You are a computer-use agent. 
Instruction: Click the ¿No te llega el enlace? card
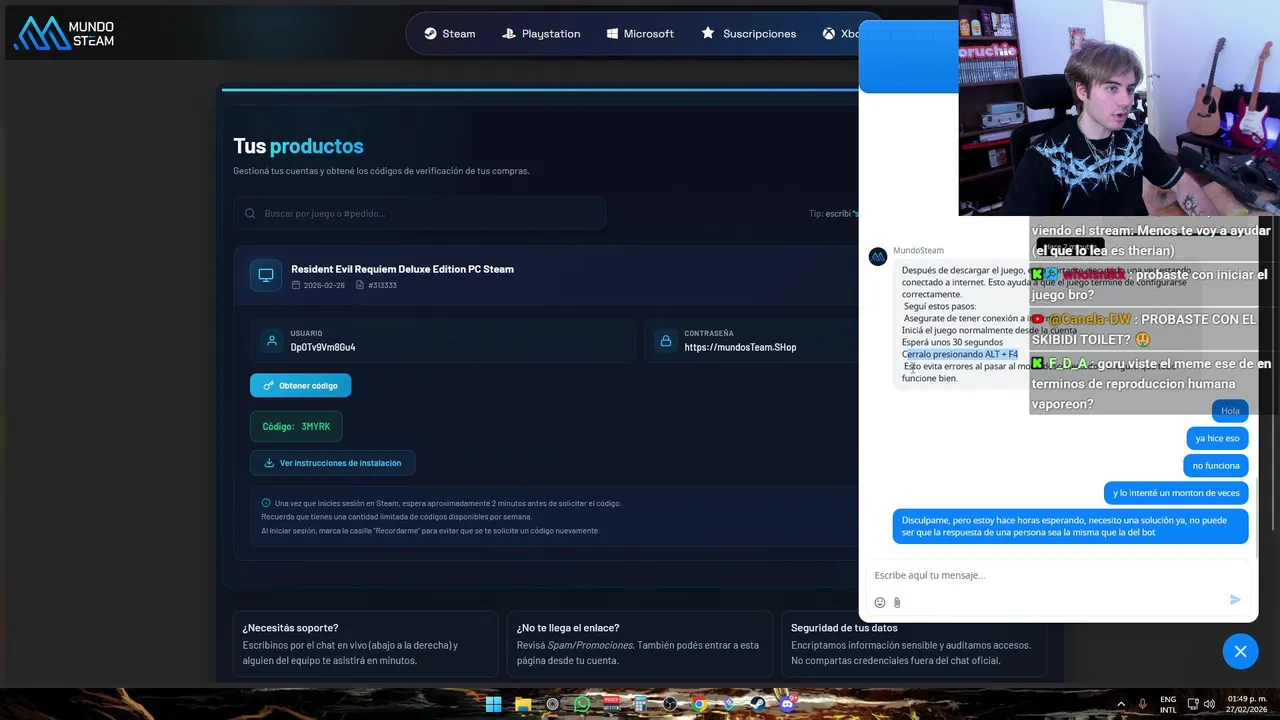pos(639,644)
